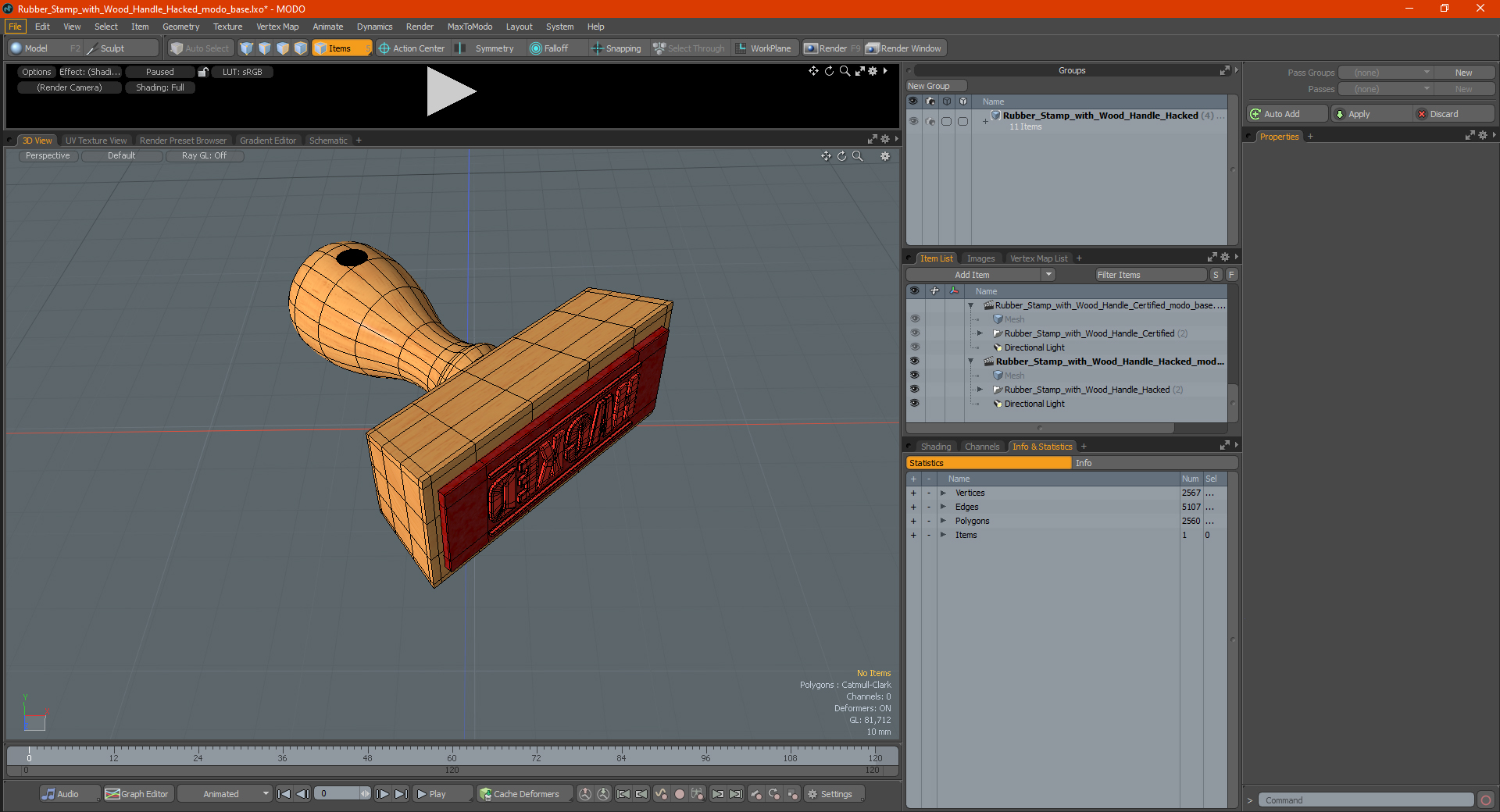Expand Rubber_Stamp_with_Wood_Handle_Hacked group
Image resolution: width=1500 pixels, height=812 pixels.
coord(985,120)
